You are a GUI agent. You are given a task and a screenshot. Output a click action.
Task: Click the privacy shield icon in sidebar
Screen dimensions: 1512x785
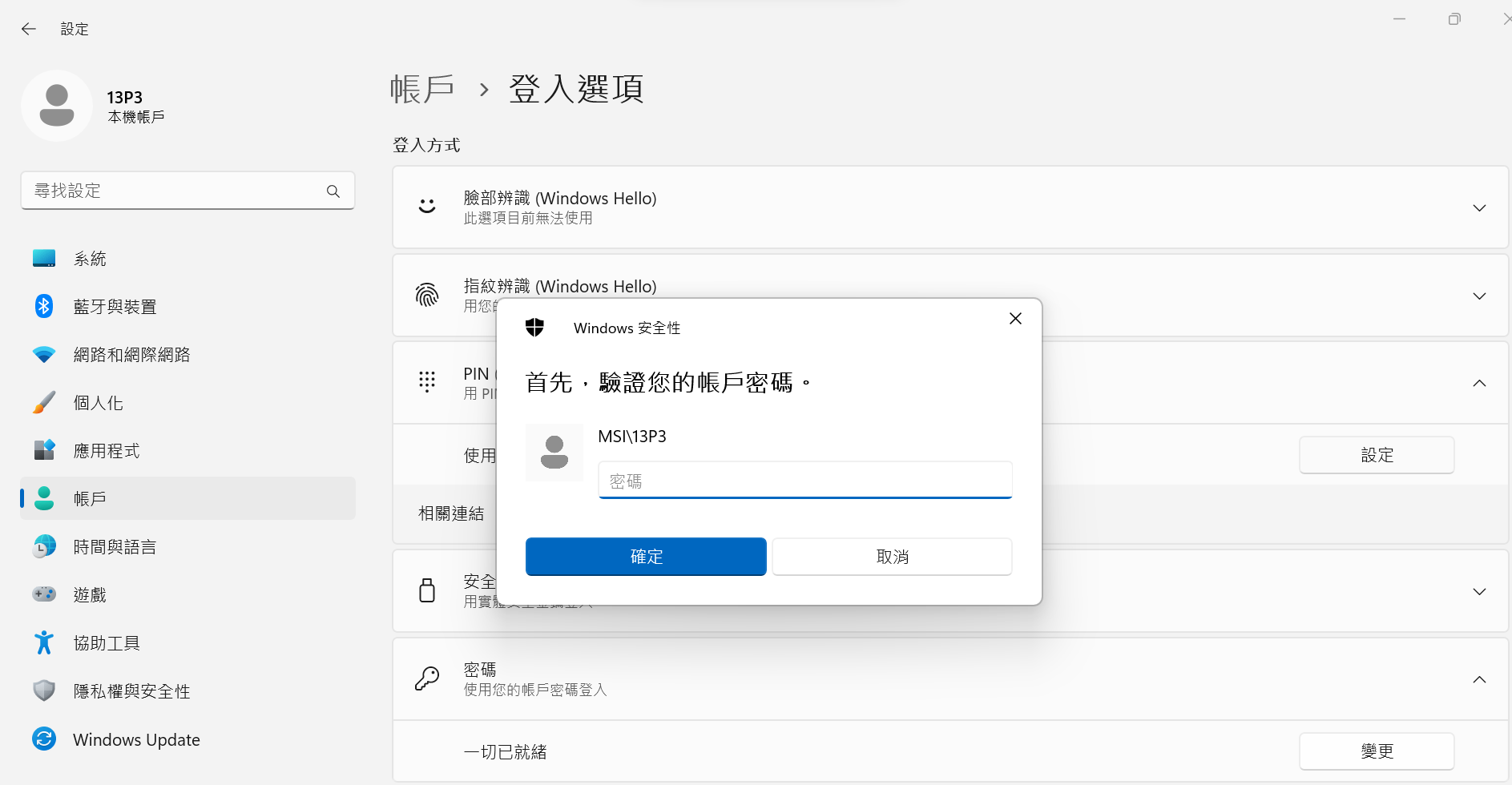[x=44, y=690]
